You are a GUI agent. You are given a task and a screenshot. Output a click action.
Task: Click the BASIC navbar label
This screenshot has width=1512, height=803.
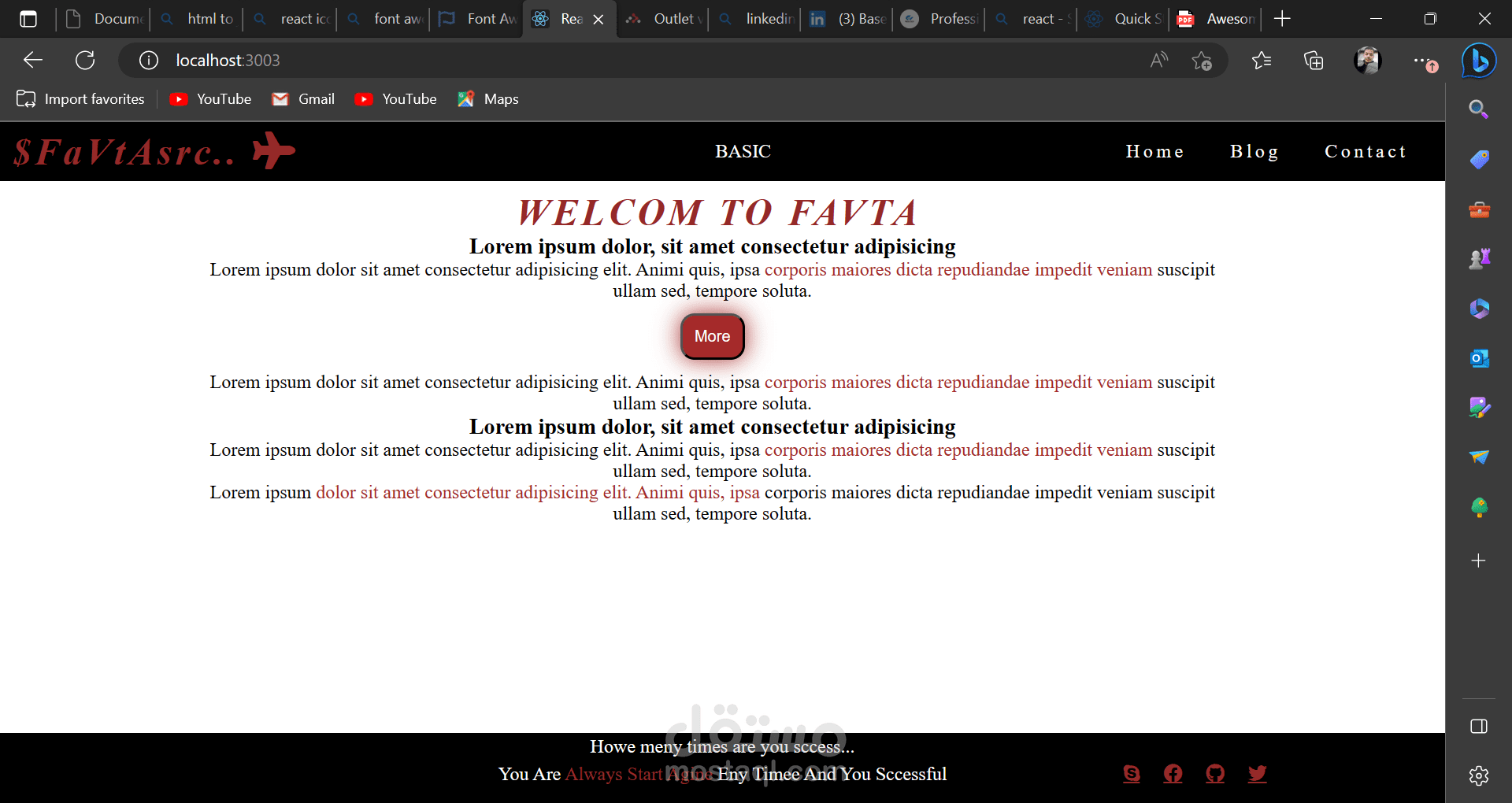(x=743, y=151)
